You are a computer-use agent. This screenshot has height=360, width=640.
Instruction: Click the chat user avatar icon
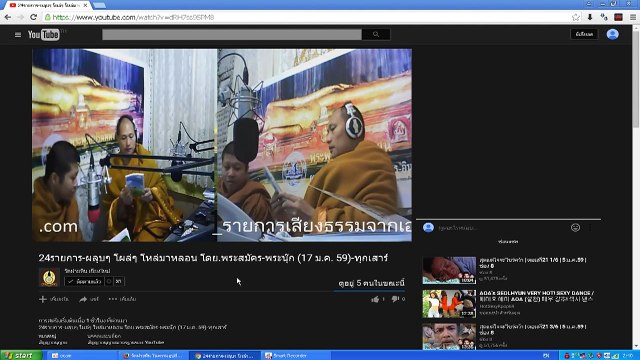coord(428,227)
